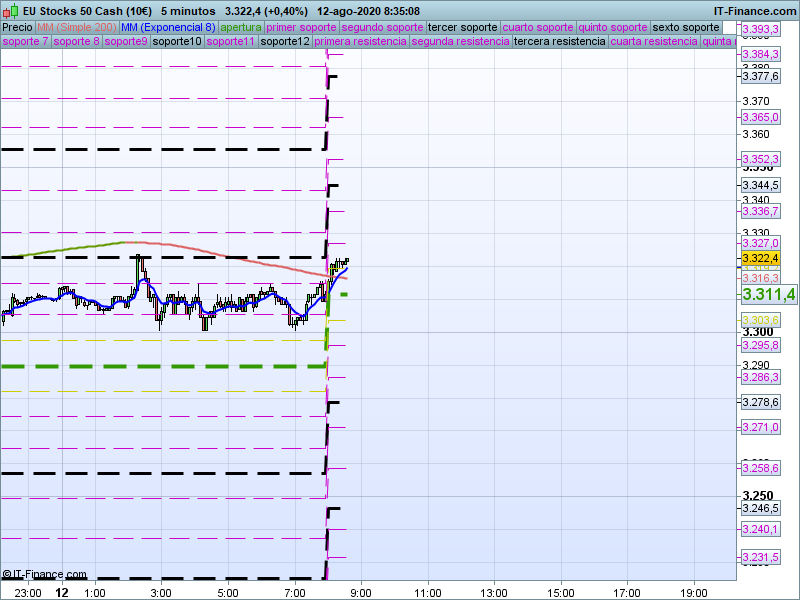The image size is (800, 600).
Task: Select the 15:00 mark on time axis
Action: [x=561, y=592]
